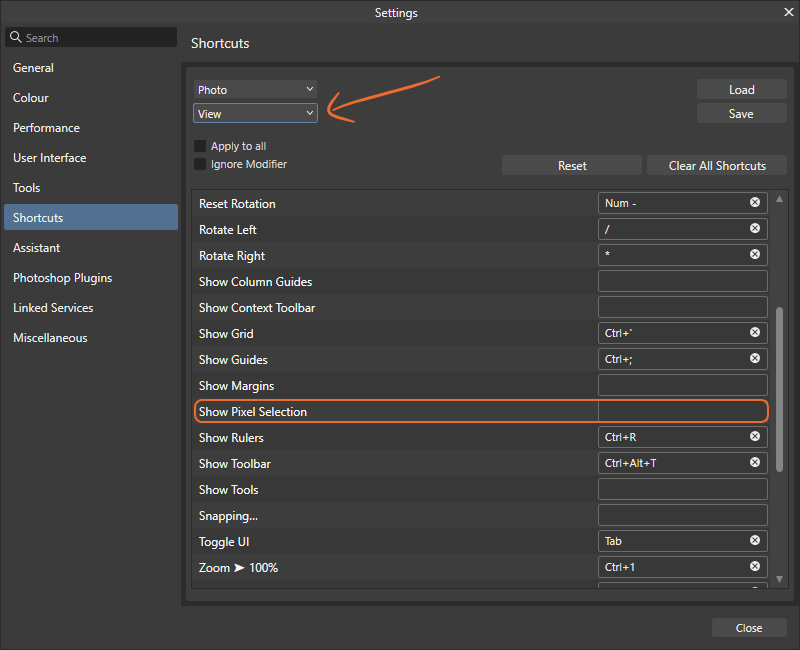Image resolution: width=800 pixels, height=650 pixels.
Task: Clear the Zoom 100% shortcut
Action: 755,566
